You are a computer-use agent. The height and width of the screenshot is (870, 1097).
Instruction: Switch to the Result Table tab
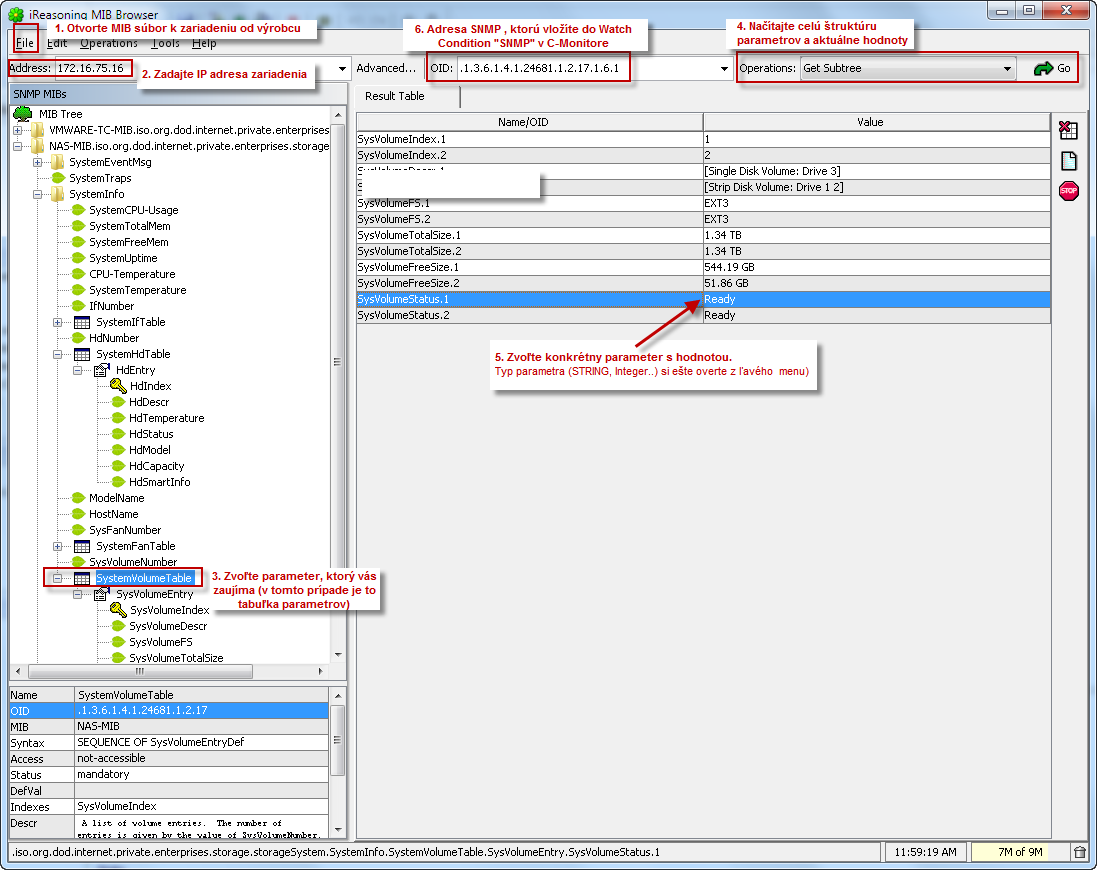pyautogui.click(x=395, y=97)
